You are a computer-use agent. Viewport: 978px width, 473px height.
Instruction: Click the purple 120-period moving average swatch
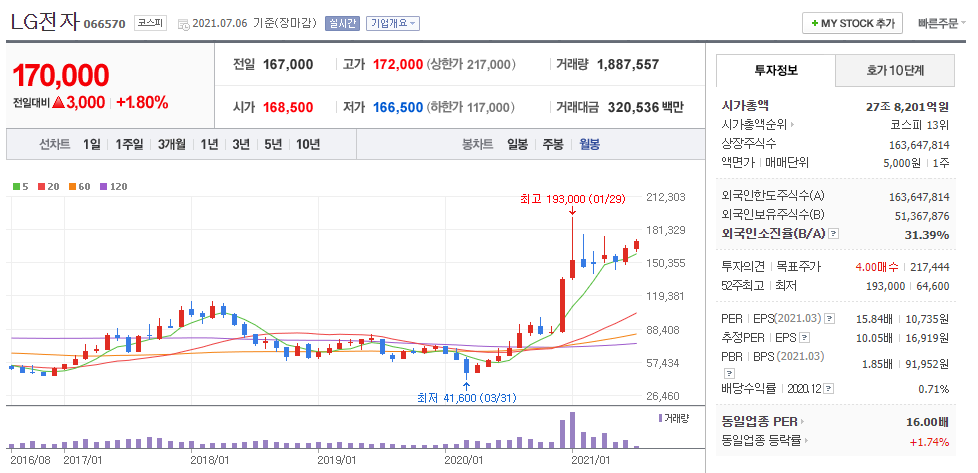point(103,186)
